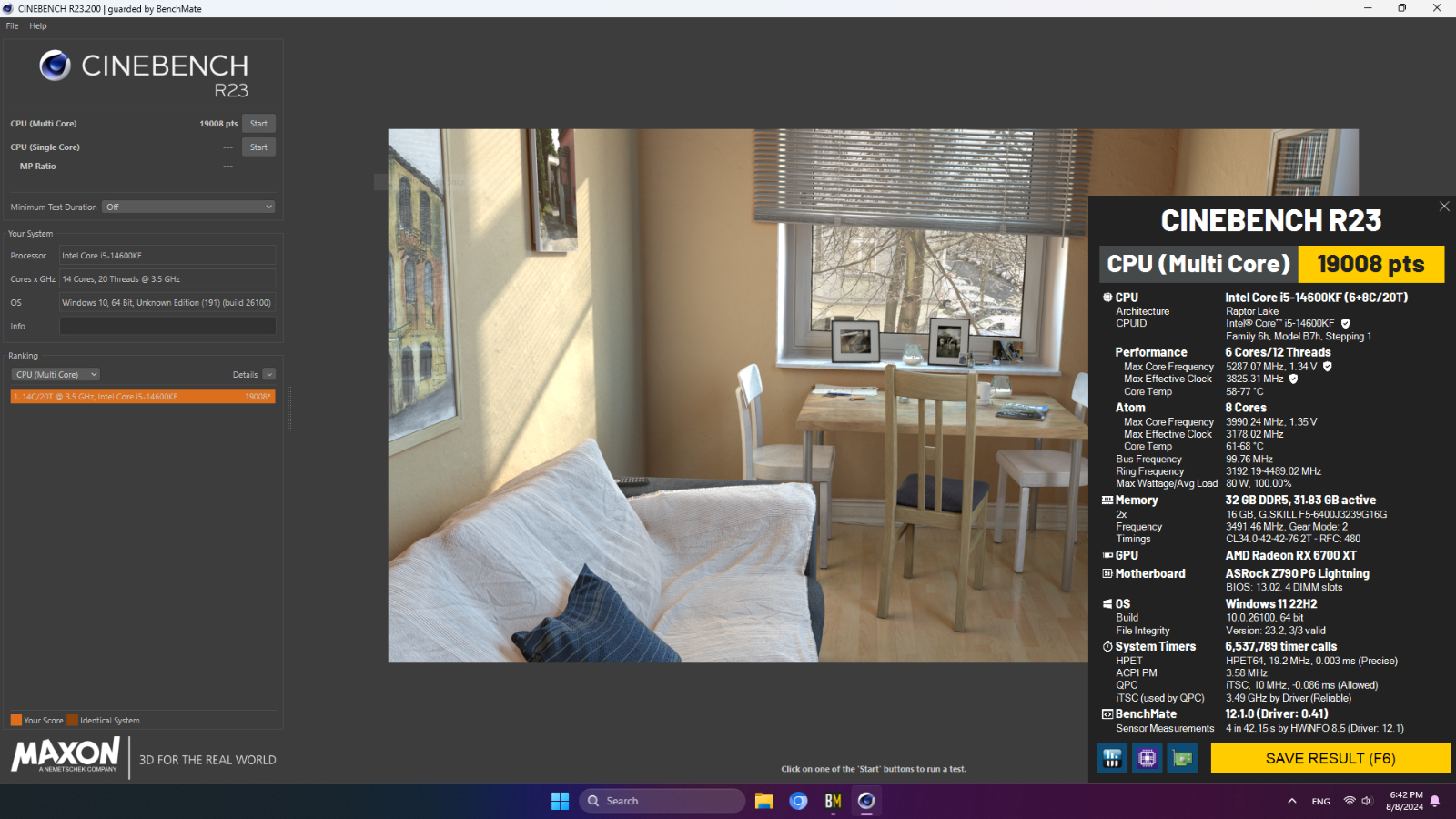Click the OS field Windows 10 64 Bit
The image size is (1456, 819).
167,303
